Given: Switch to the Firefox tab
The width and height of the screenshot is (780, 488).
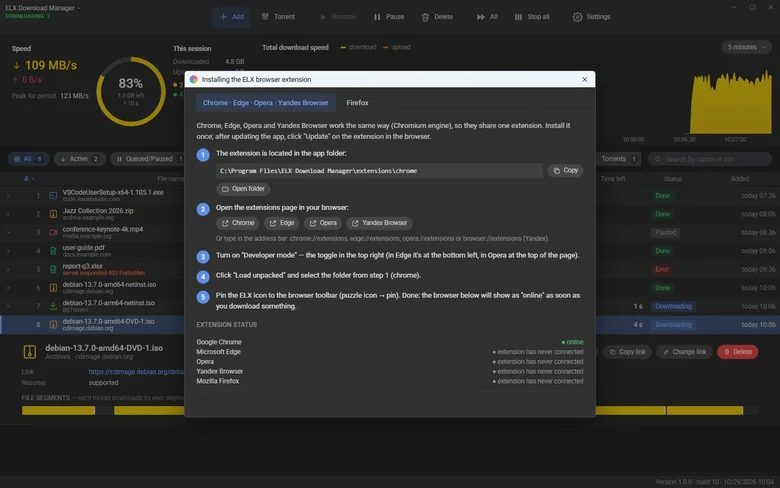Looking at the screenshot, I should coord(357,103).
